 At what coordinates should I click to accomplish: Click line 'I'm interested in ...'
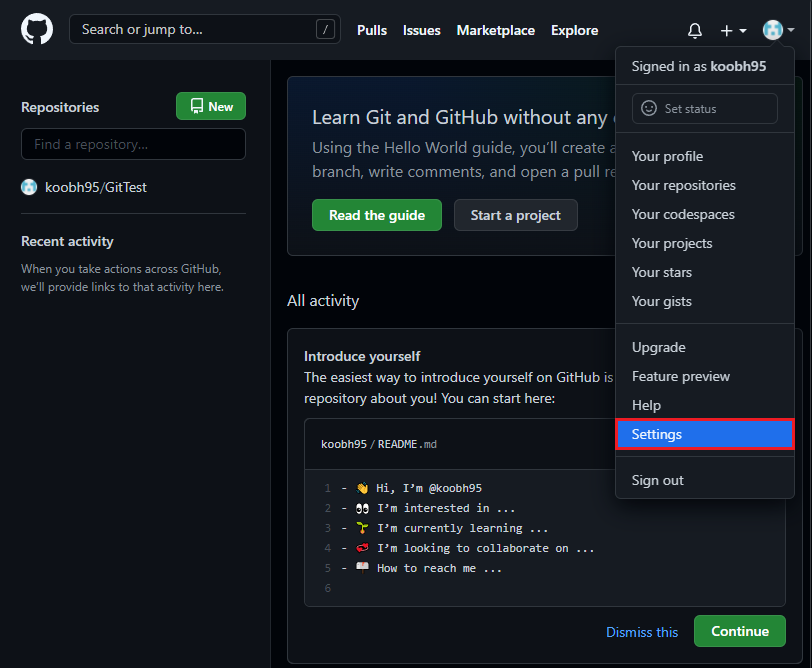pyautogui.click(x=446, y=509)
